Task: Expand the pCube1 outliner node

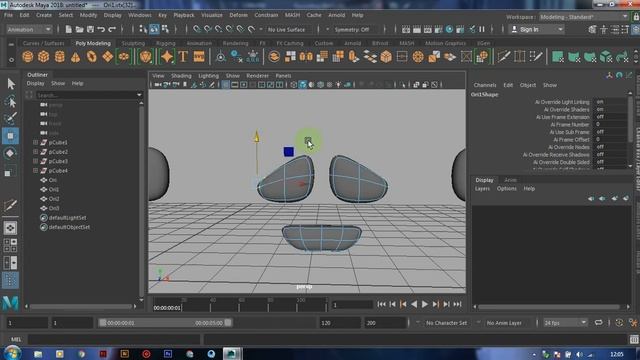Action: [36, 142]
